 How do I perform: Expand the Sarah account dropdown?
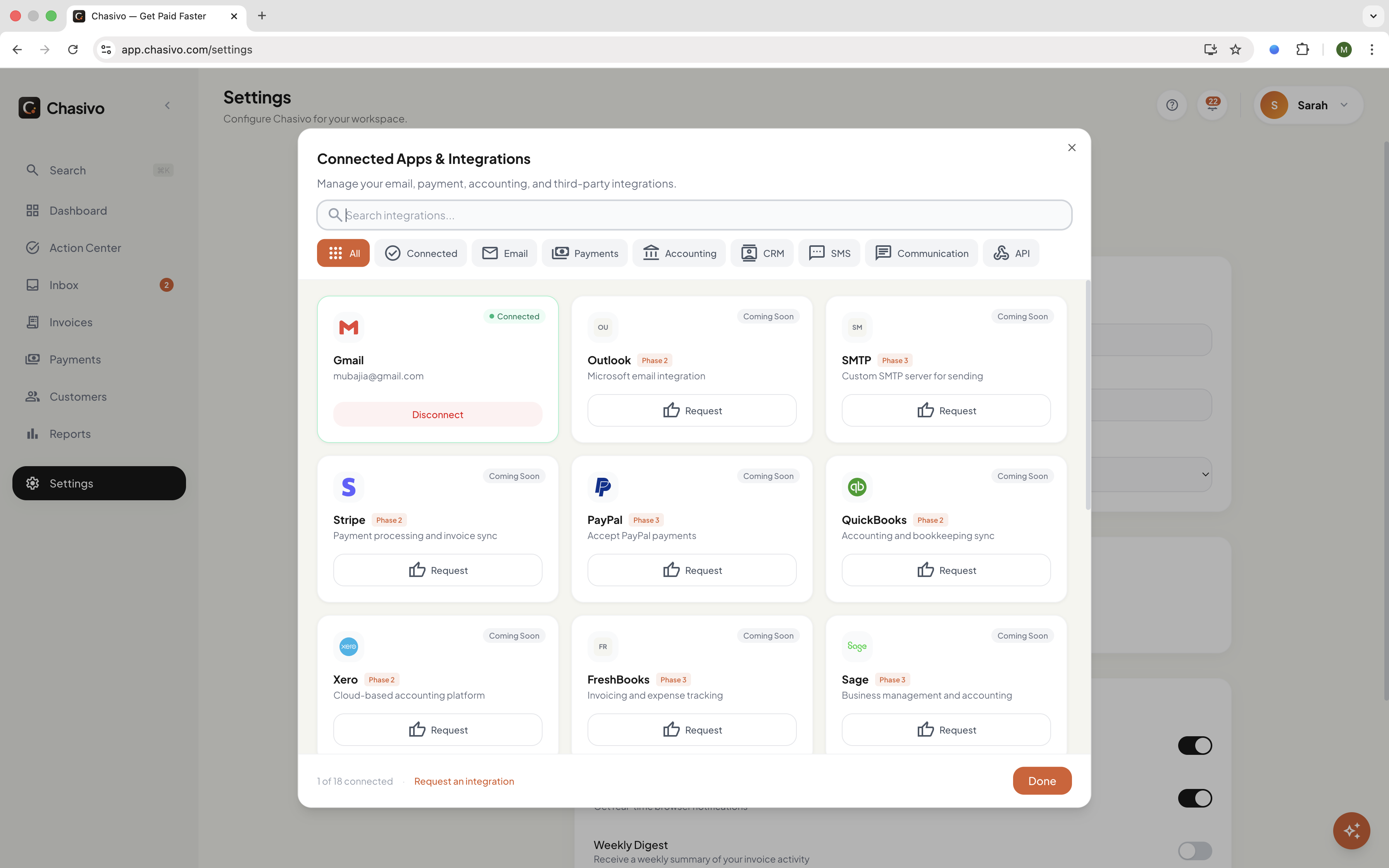pyautogui.click(x=1308, y=105)
